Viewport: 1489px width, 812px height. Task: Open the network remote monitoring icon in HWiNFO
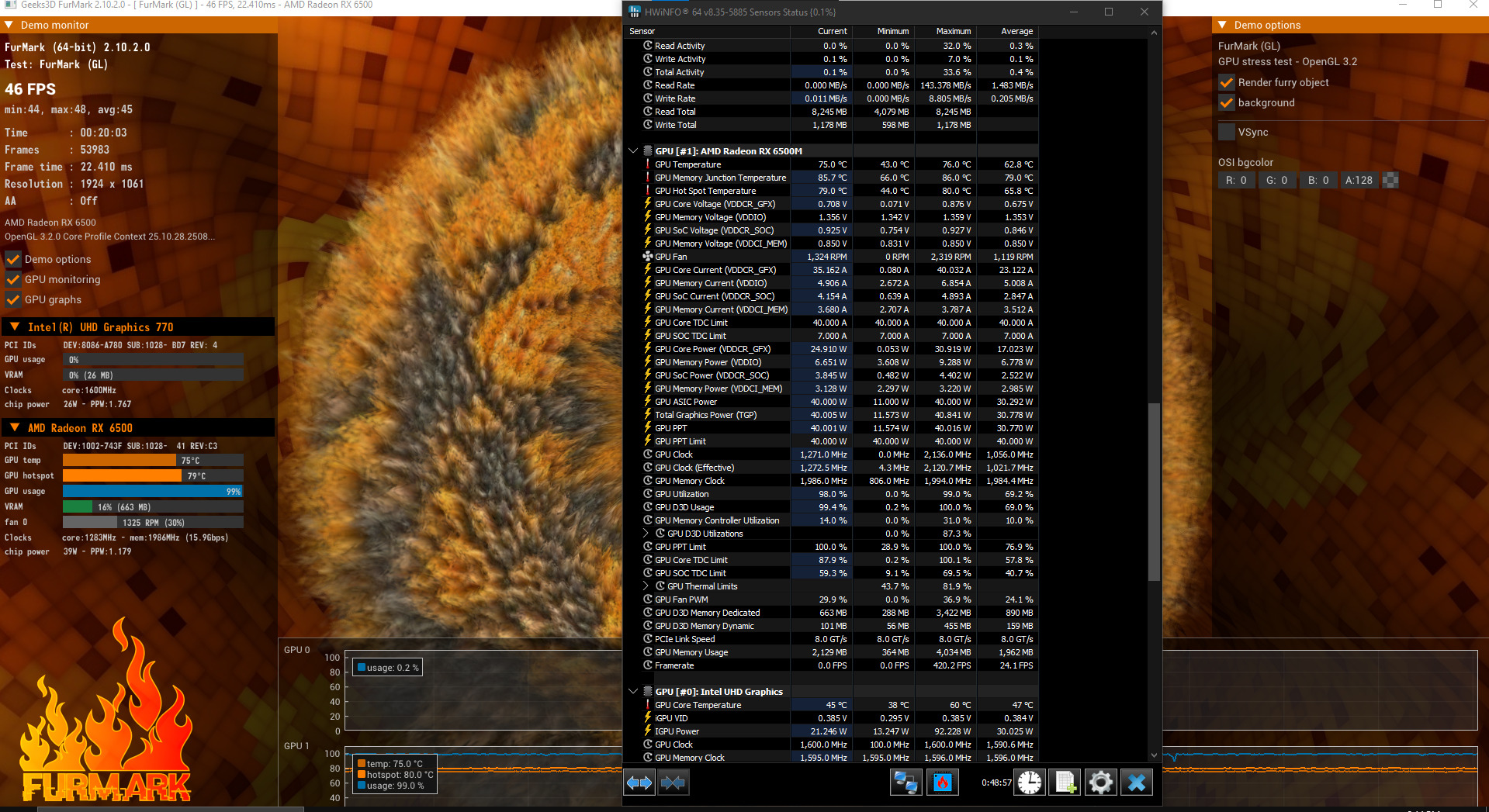[x=906, y=783]
